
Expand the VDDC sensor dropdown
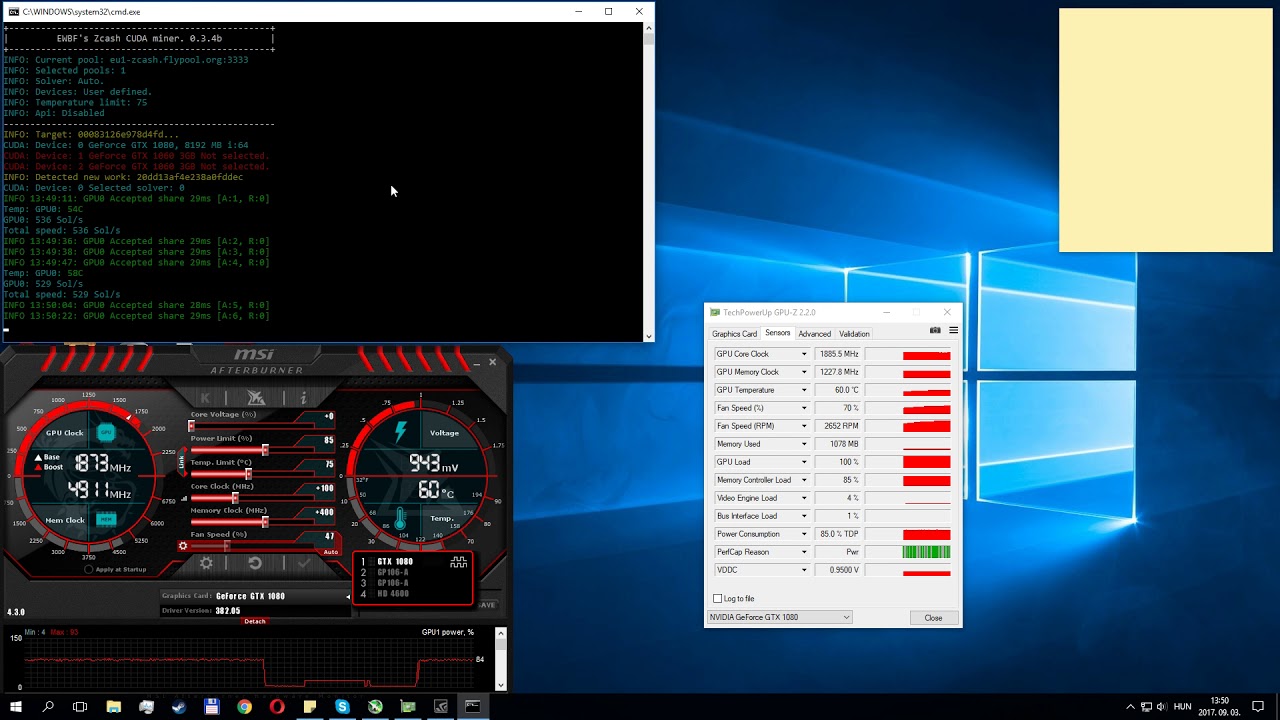click(x=803, y=570)
